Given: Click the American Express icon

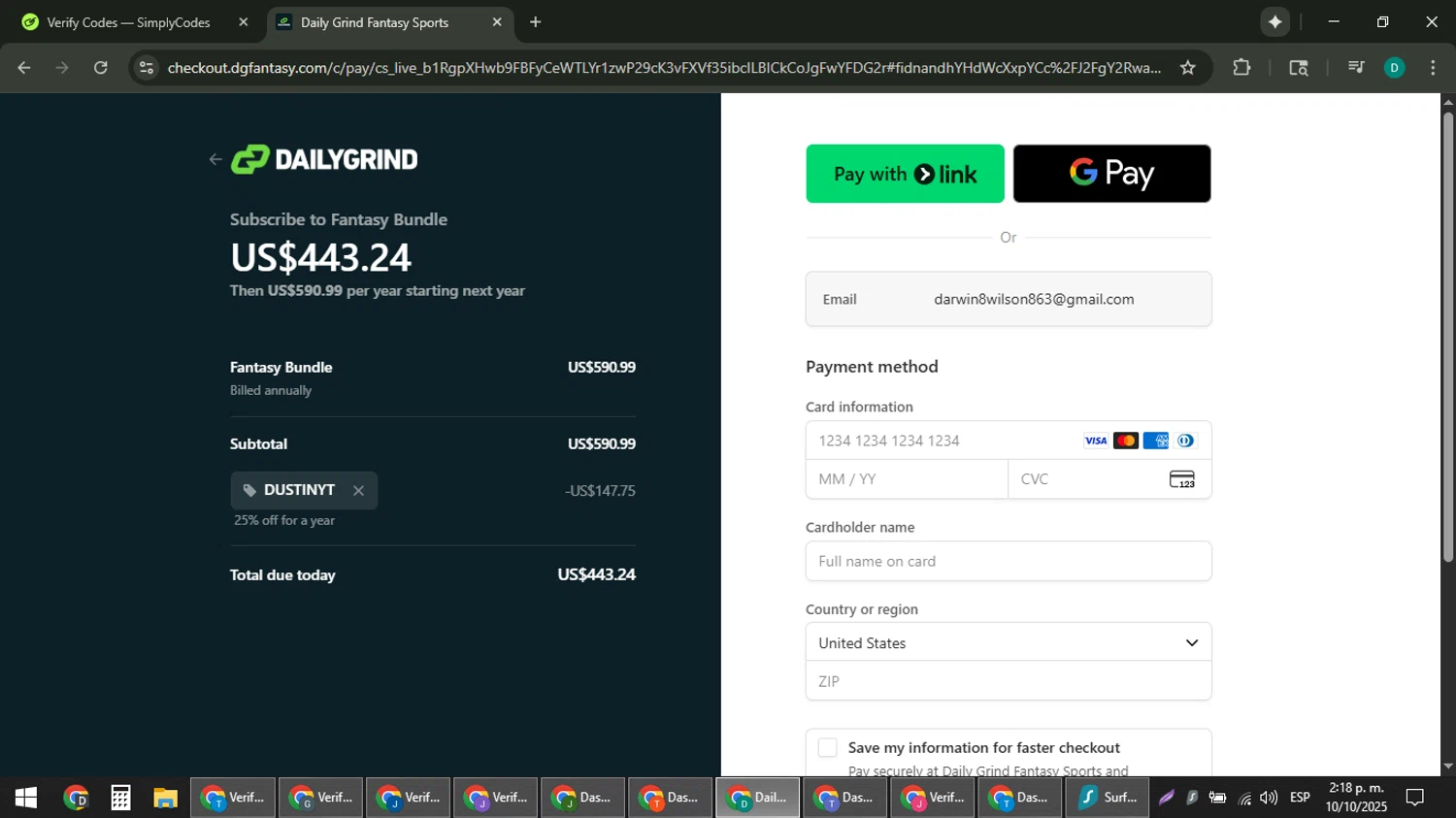Looking at the screenshot, I should (x=1156, y=441).
